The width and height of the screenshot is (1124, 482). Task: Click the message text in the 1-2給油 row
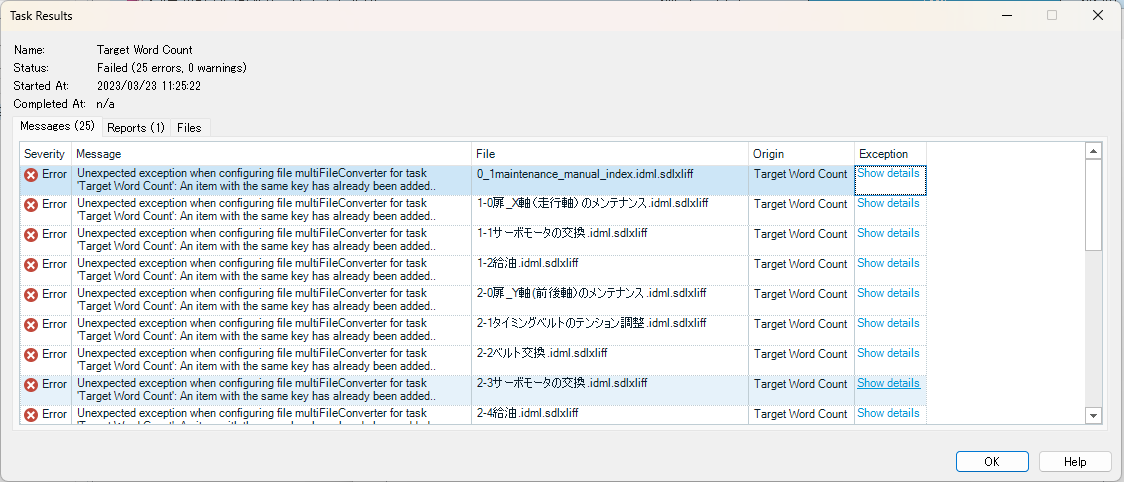pyautogui.click(x=256, y=270)
